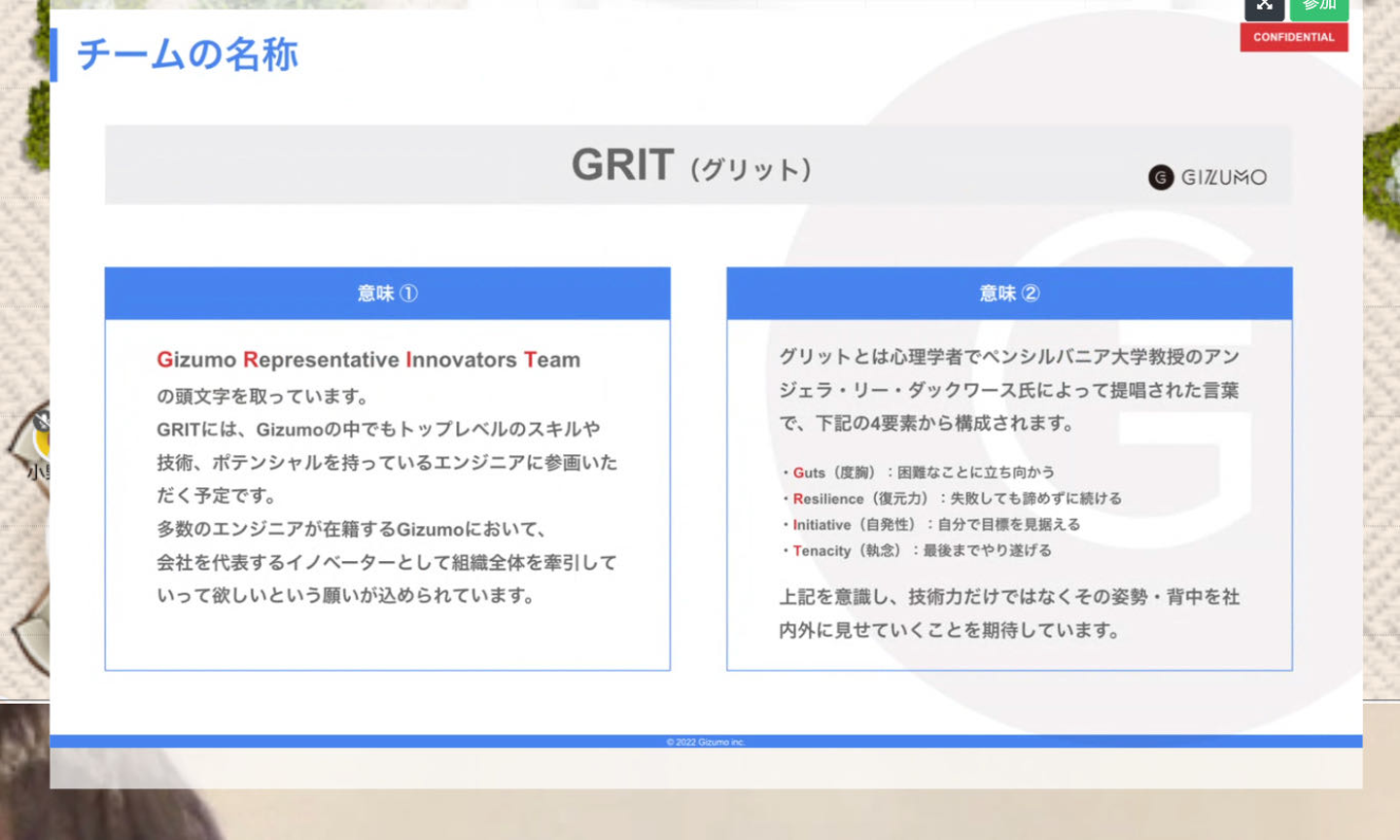Click the line 内外に見せていくことを期待しています。

click(950, 630)
